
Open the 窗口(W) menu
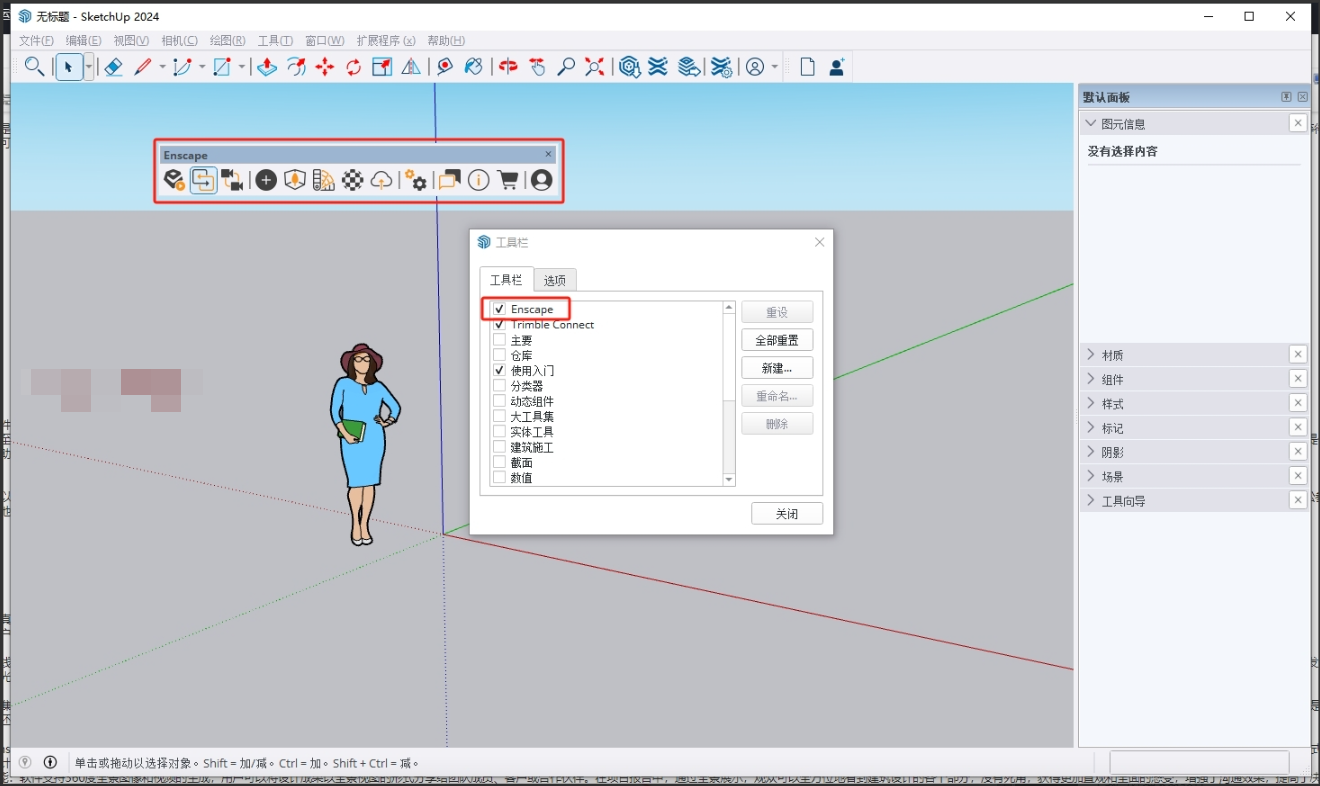(325, 41)
